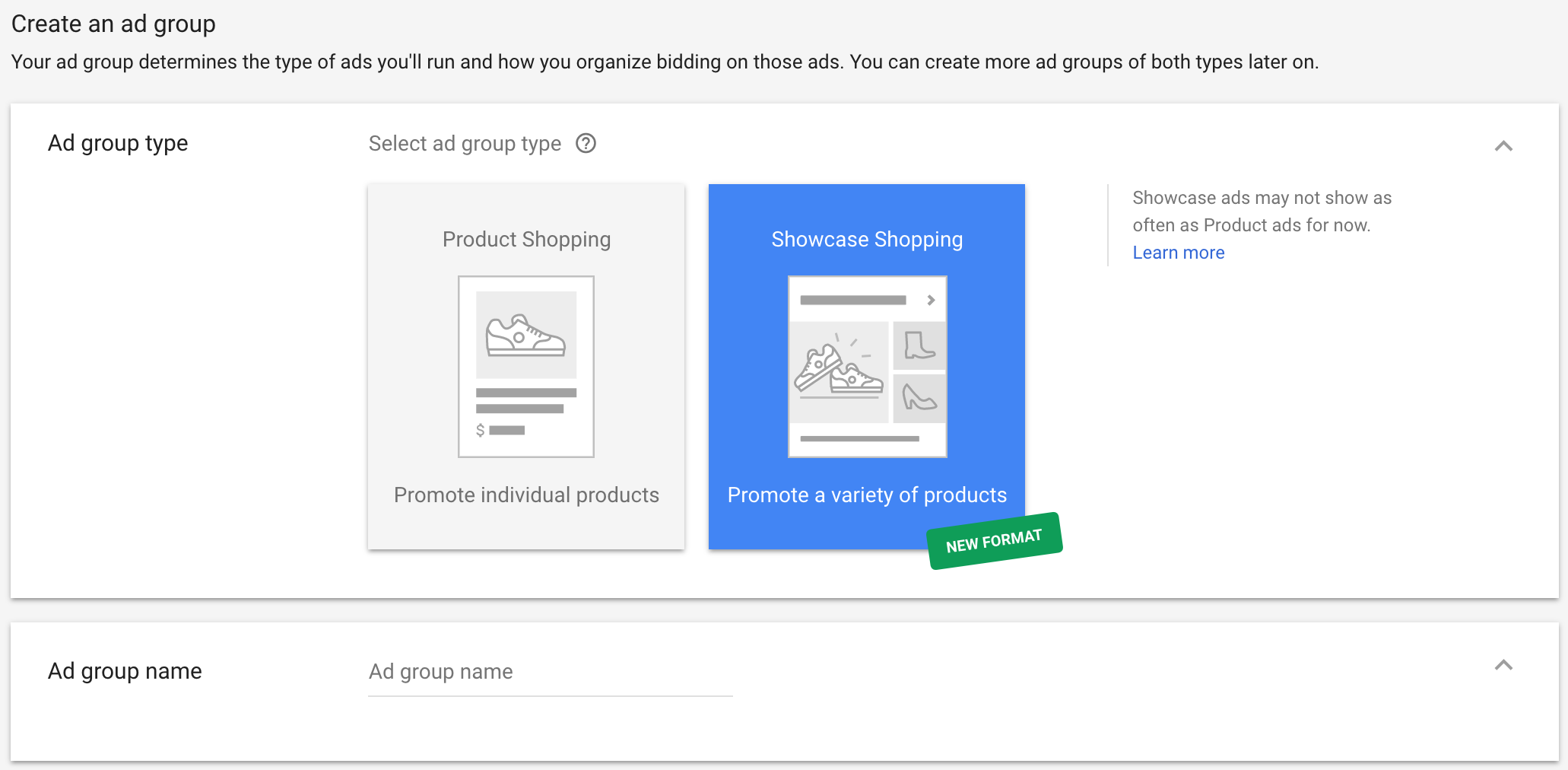This screenshot has height=770, width=1568.
Task: Collapse the Ad group type section
Action: click(1503, 145)
